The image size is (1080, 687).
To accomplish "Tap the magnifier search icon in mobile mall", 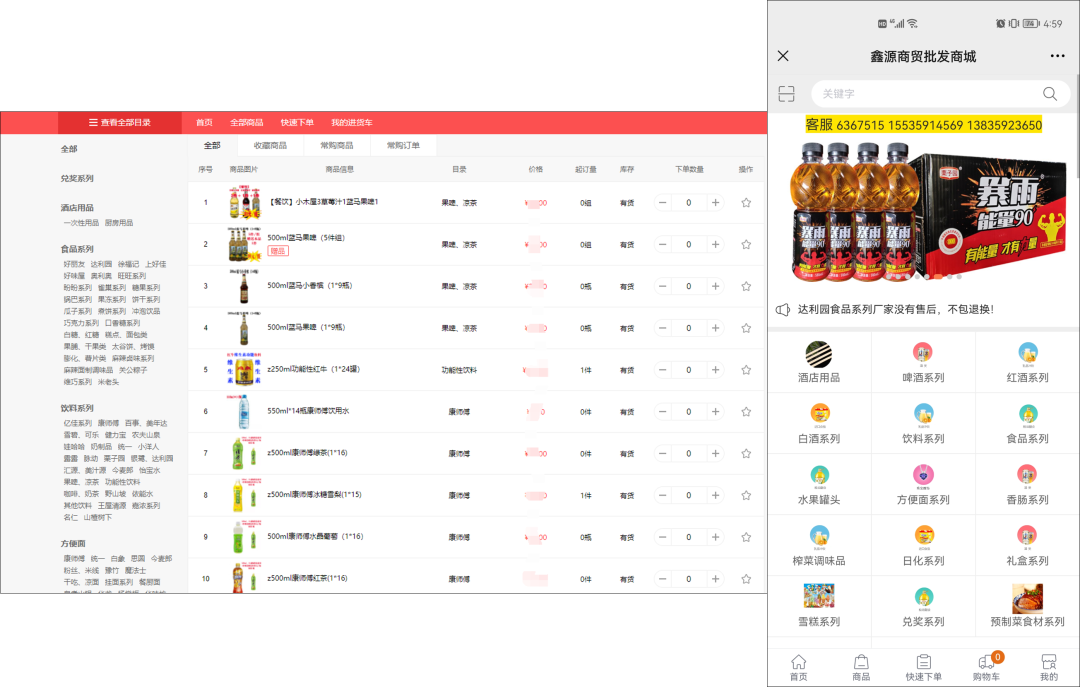I will (x=1050, y=94).
